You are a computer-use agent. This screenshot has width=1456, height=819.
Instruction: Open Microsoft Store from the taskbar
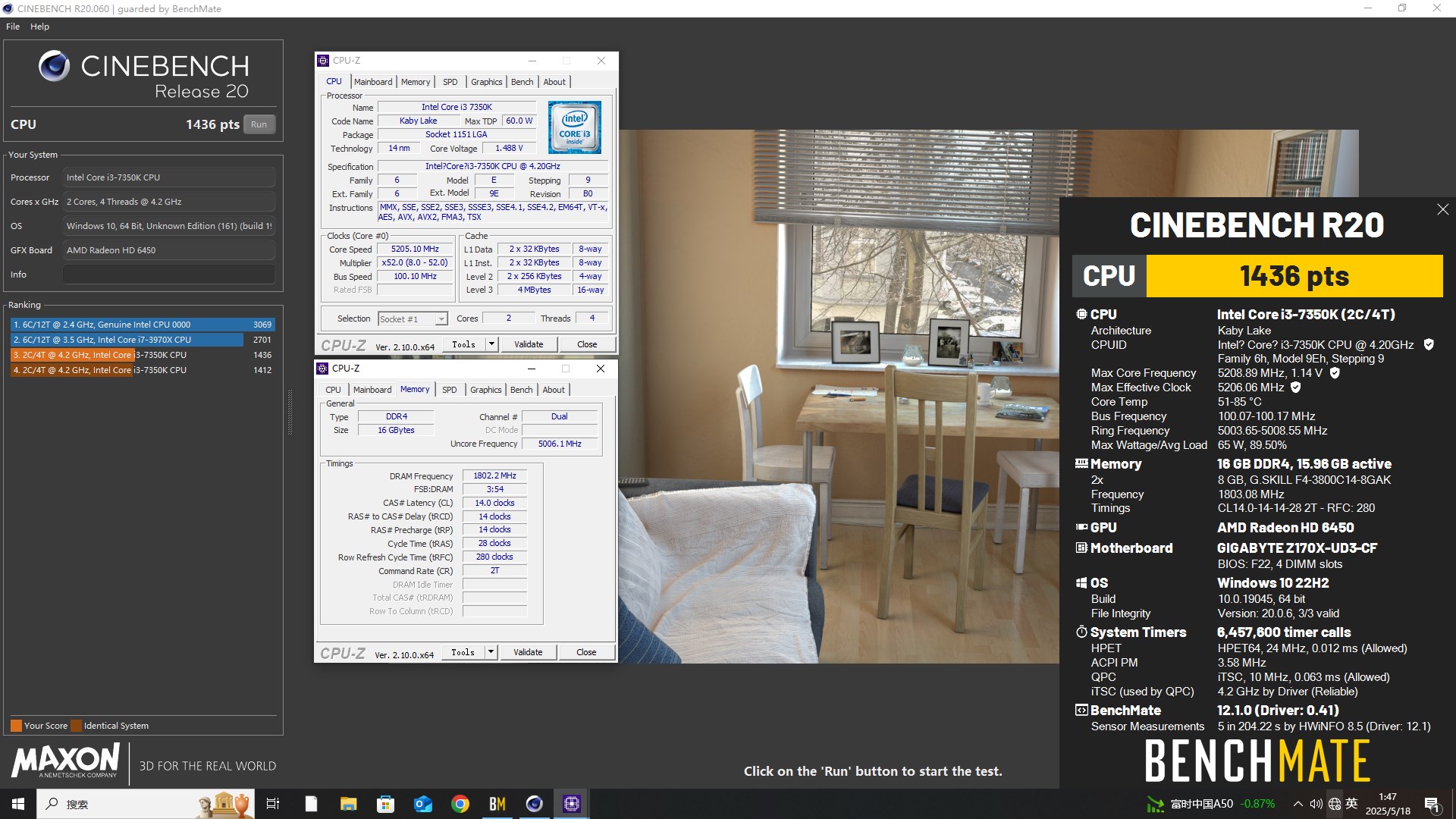point(385,804)
